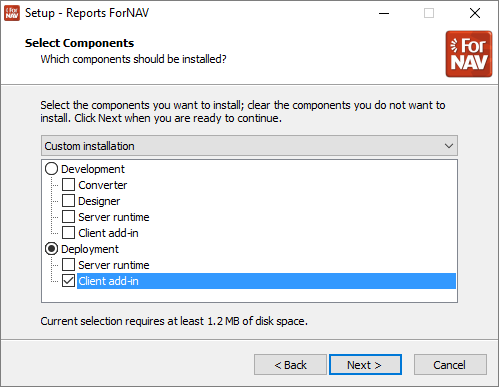The image size is (499, 387).
Task: Click the dropdown chevron arrow
Action: click(x=449, y=146)
